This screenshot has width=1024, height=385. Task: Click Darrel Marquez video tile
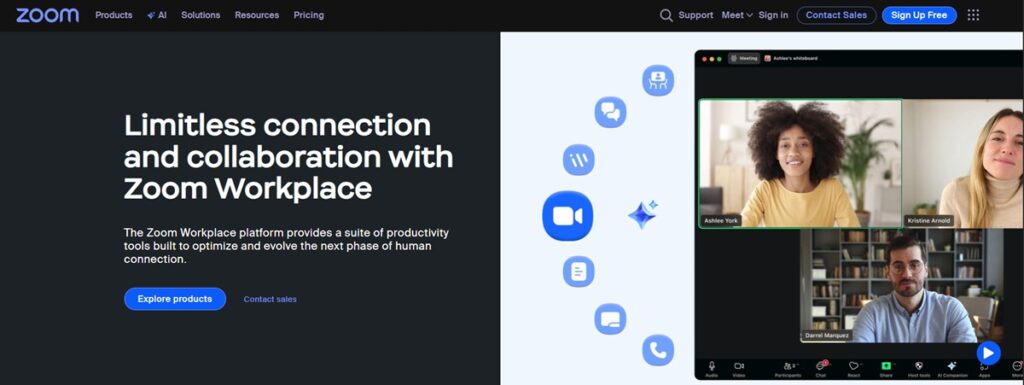point(901,286)
